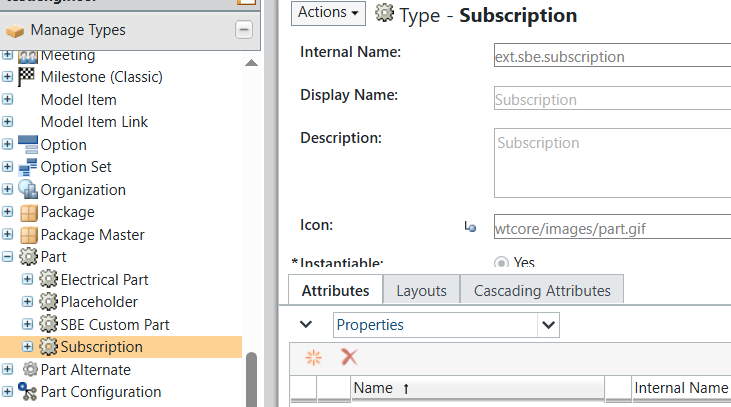Select Part Alternate in the type tree
This screenshot has width=731, height=407.
tap(85, 370)
